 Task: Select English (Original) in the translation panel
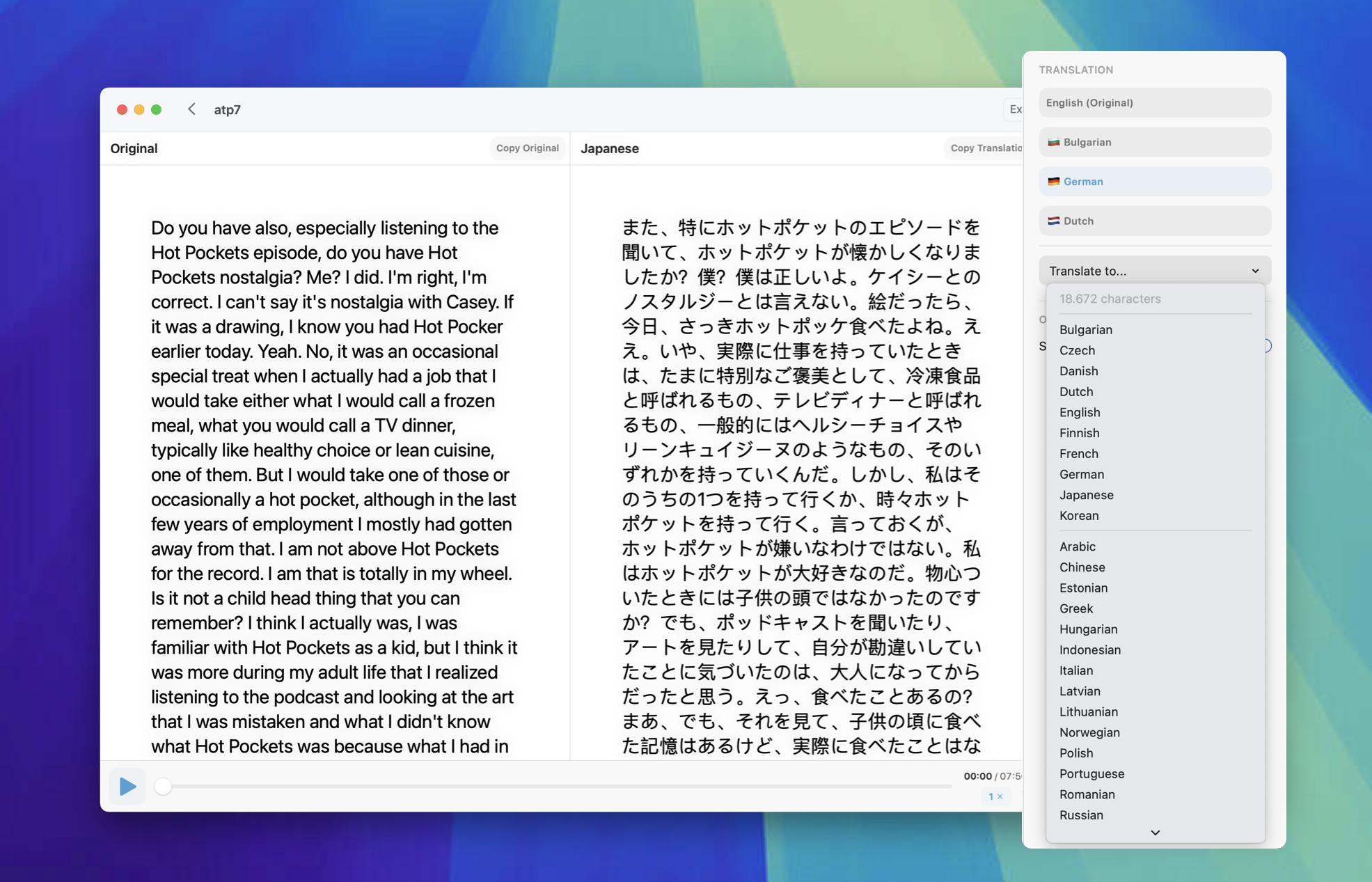pos(1154,102)
